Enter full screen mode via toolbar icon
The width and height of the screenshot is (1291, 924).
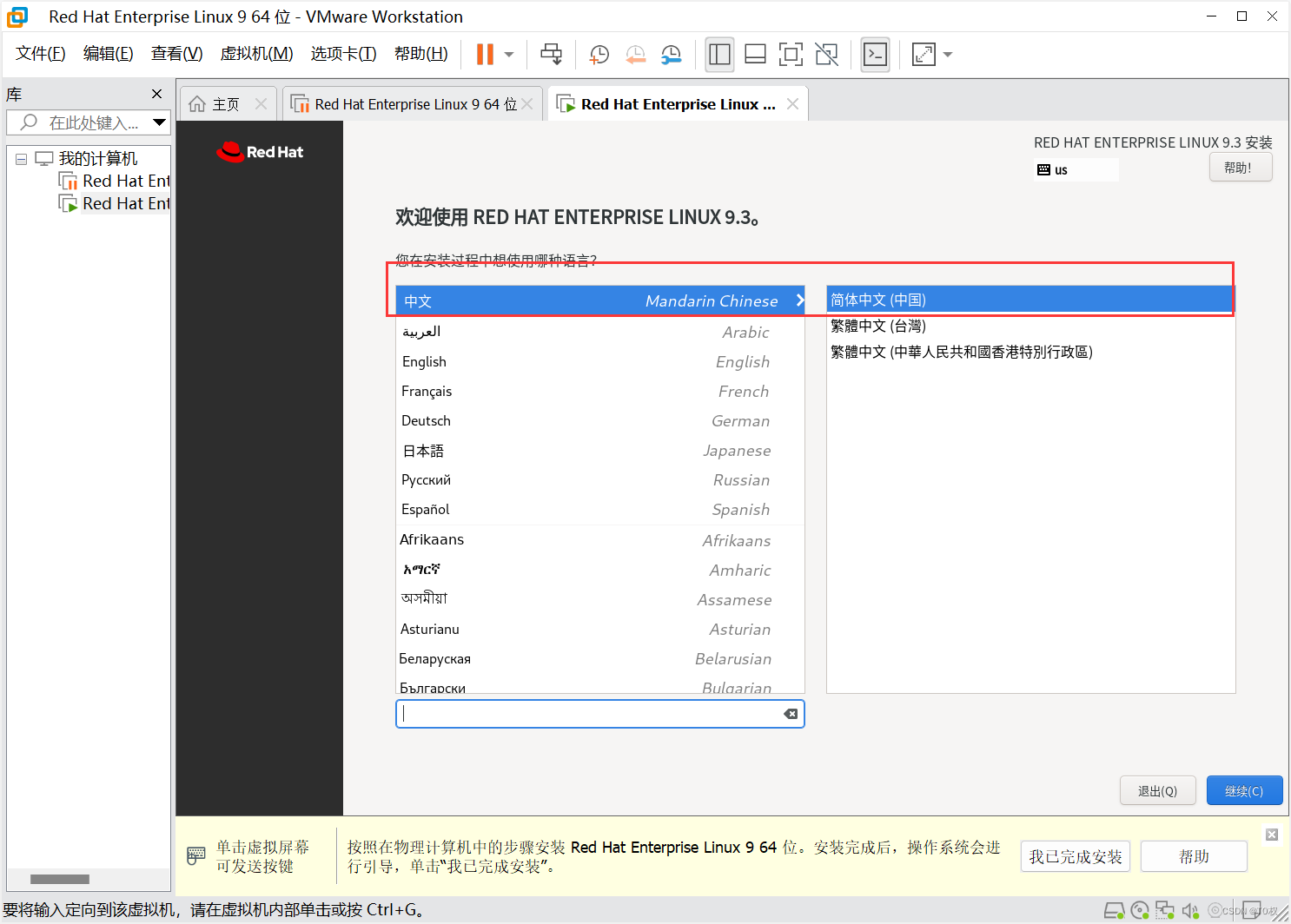(x=791, y=54)
